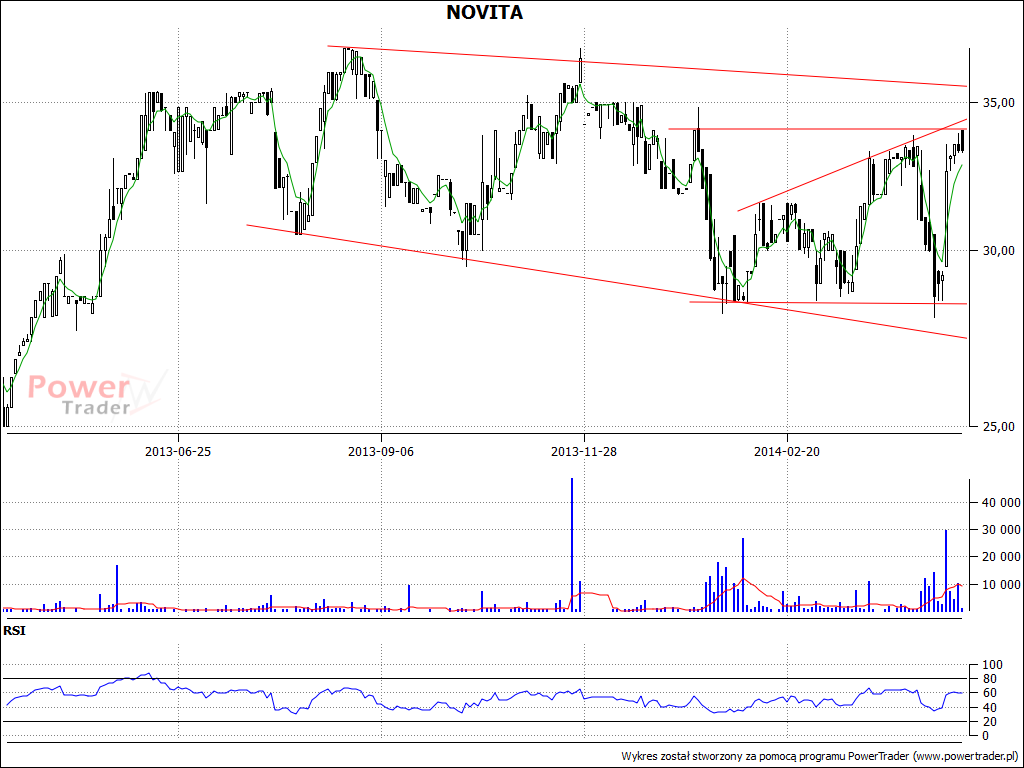Click the 2013-06-25 date label

[178, 451]
